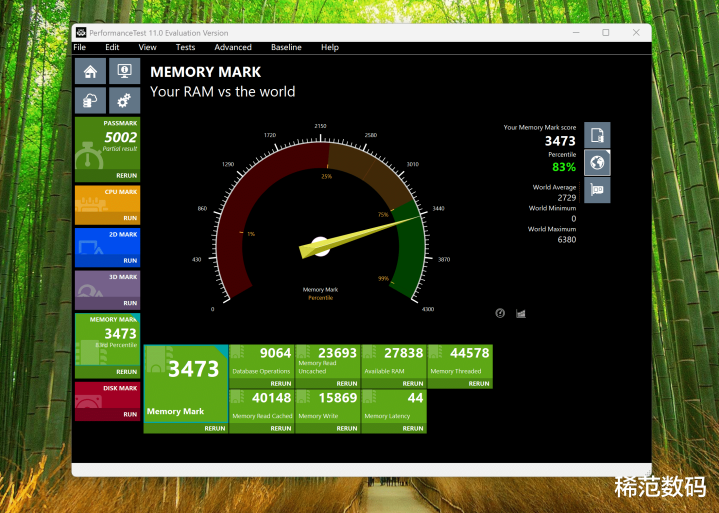
Task: Rerun the PassMark overall test
Action: pyautogui.click(x=126, y=176)
